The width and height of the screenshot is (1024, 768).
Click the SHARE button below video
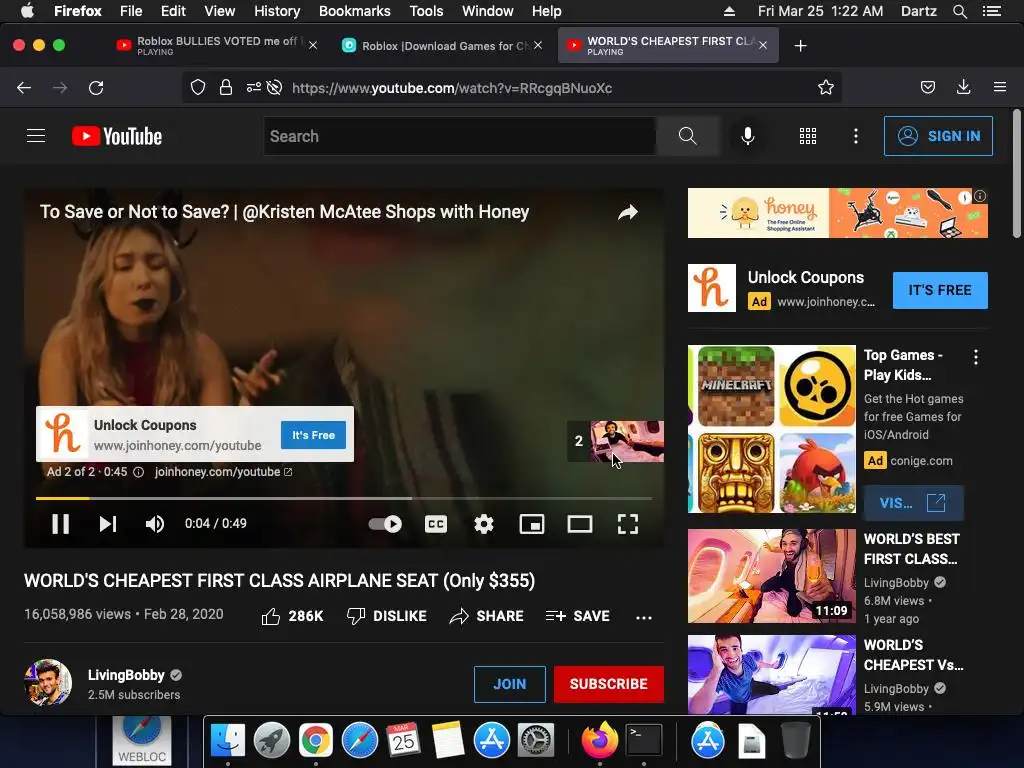[487, 616]
